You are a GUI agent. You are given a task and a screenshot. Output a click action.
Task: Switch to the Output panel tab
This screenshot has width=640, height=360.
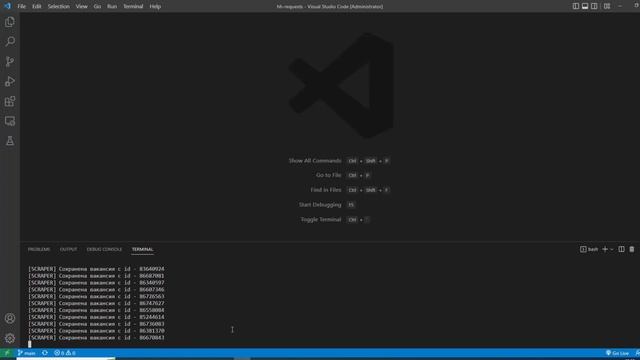[x=68, y=249]
